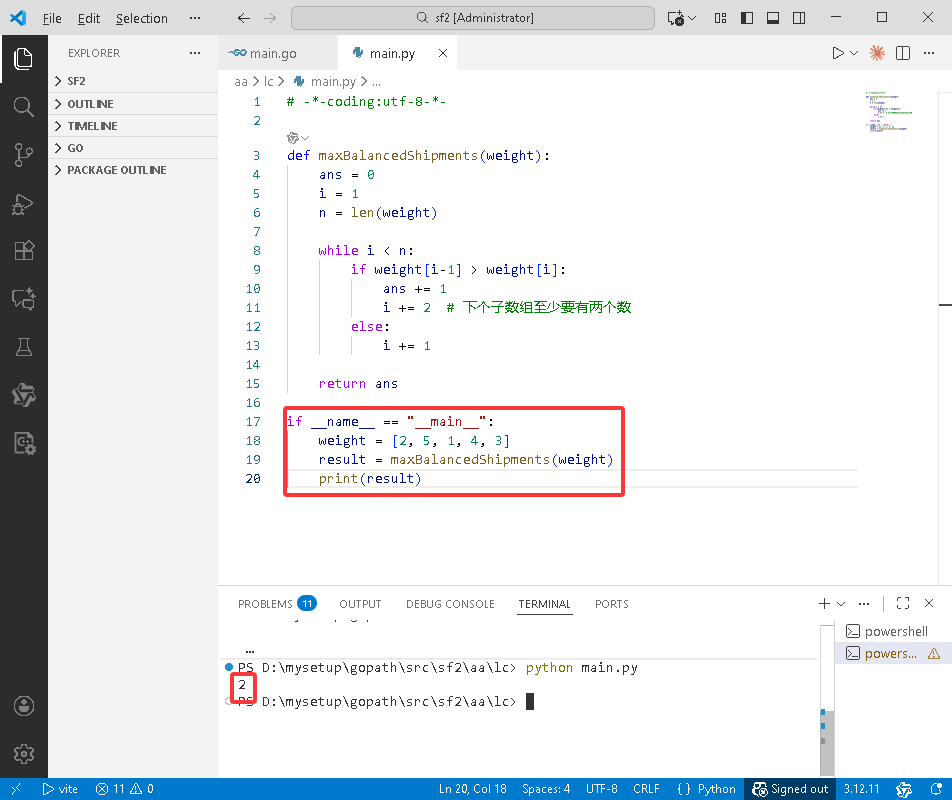Click the notifications bell in status bar
Image resolution: width=952 pixels, height=800 pixels.
tap(936, 788)
